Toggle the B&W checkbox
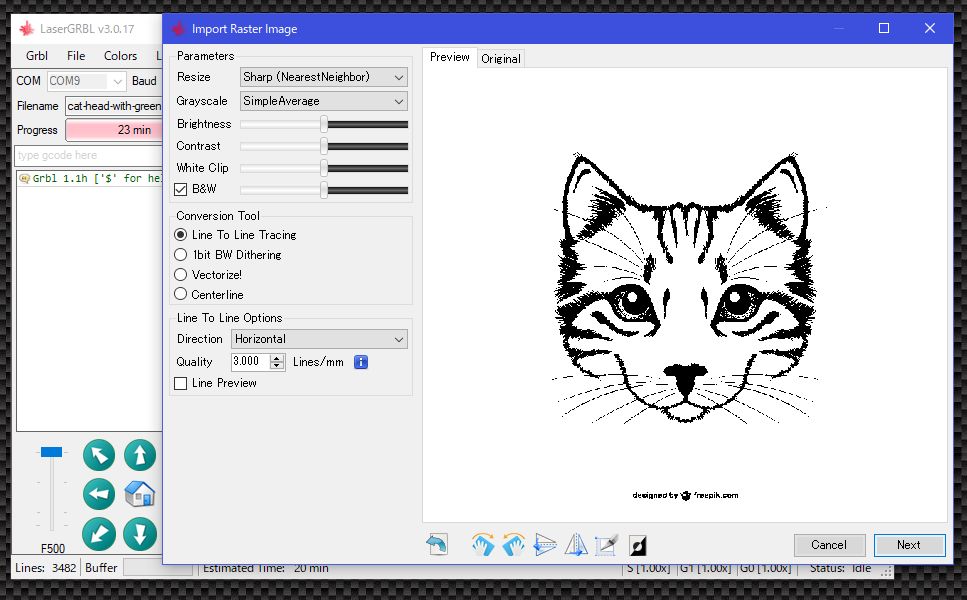The height and width of the screenshot is (600, 967). [181, 189]
